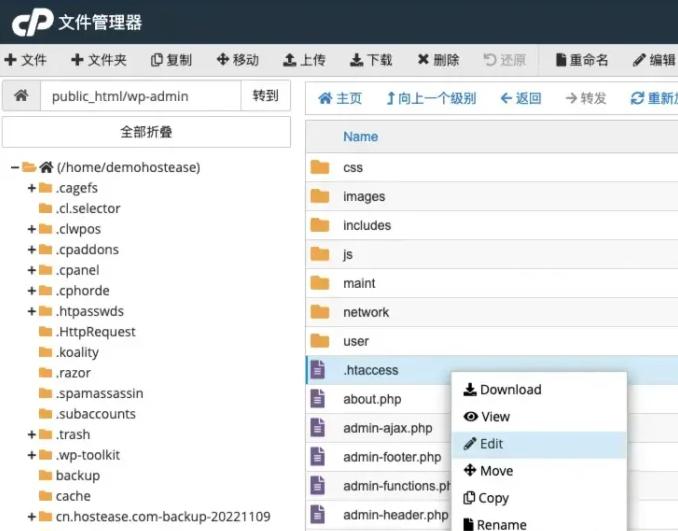Select .subaccounts in folder tree
The height and width of the screenshot is (531, 678).
tap(96, 414)
